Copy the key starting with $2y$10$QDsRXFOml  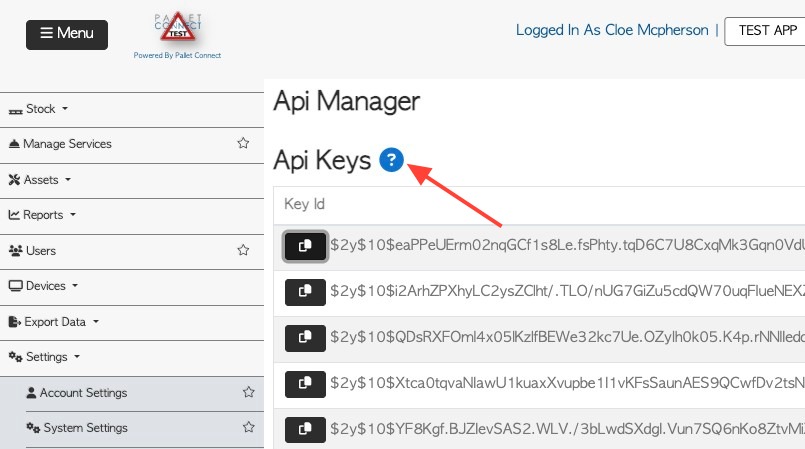[305, 337]
